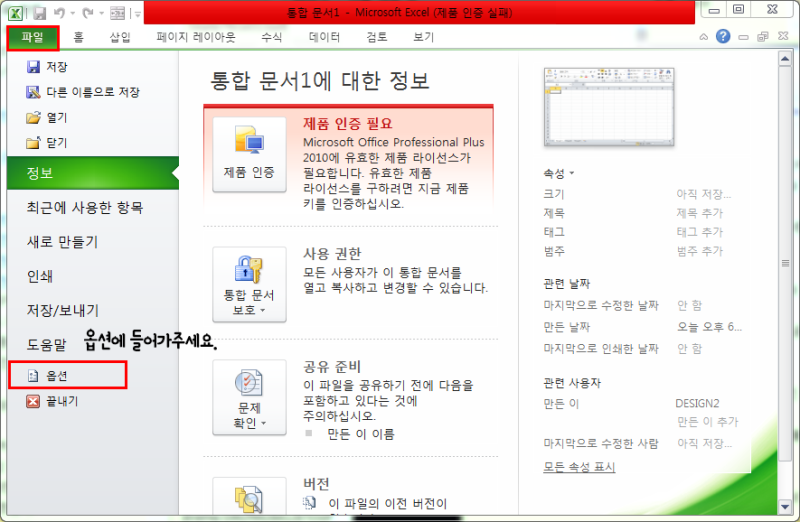Open the Undo history dropdown arrow

[x=73, y=14]
